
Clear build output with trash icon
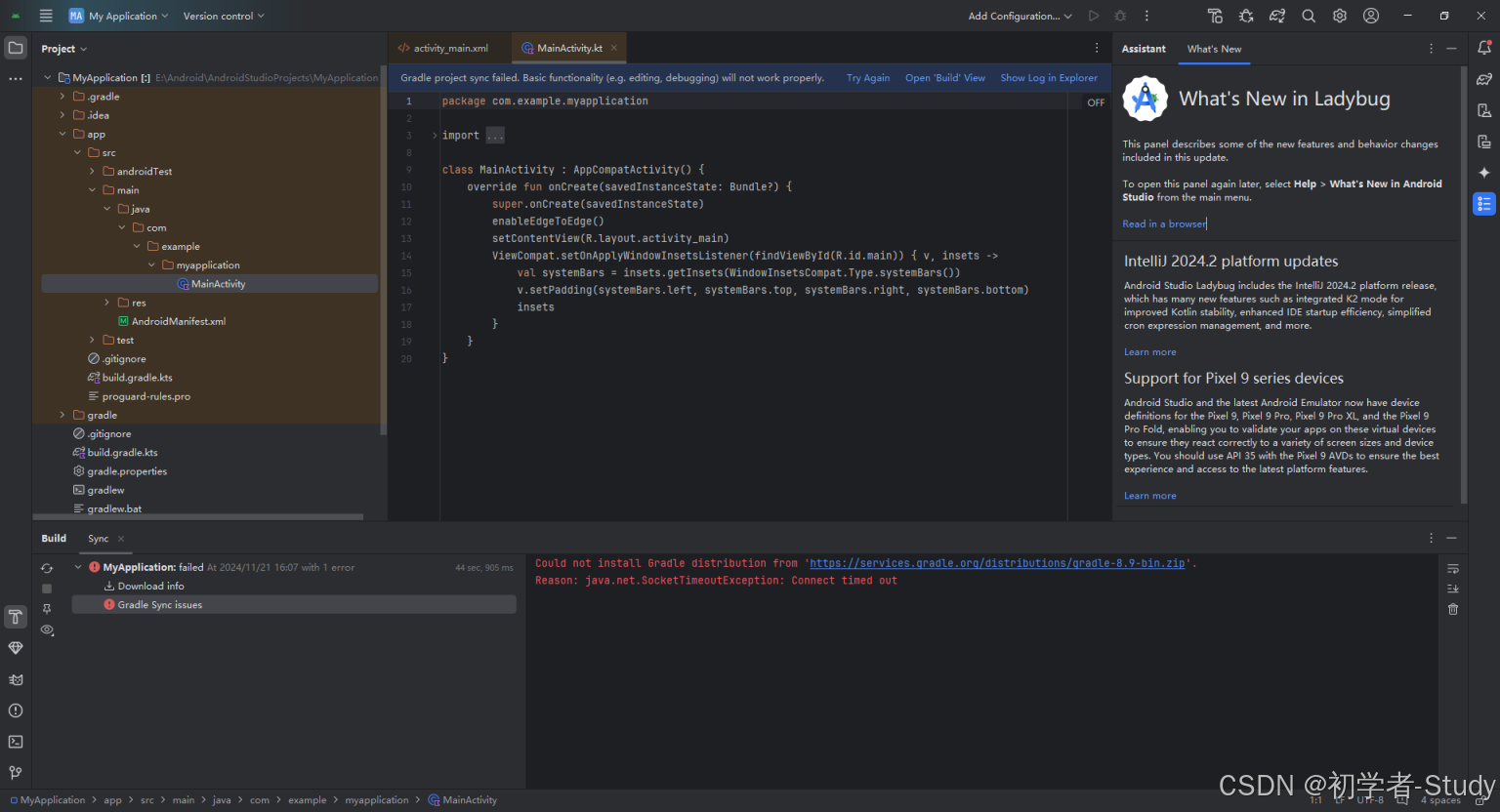(1453, 609)
